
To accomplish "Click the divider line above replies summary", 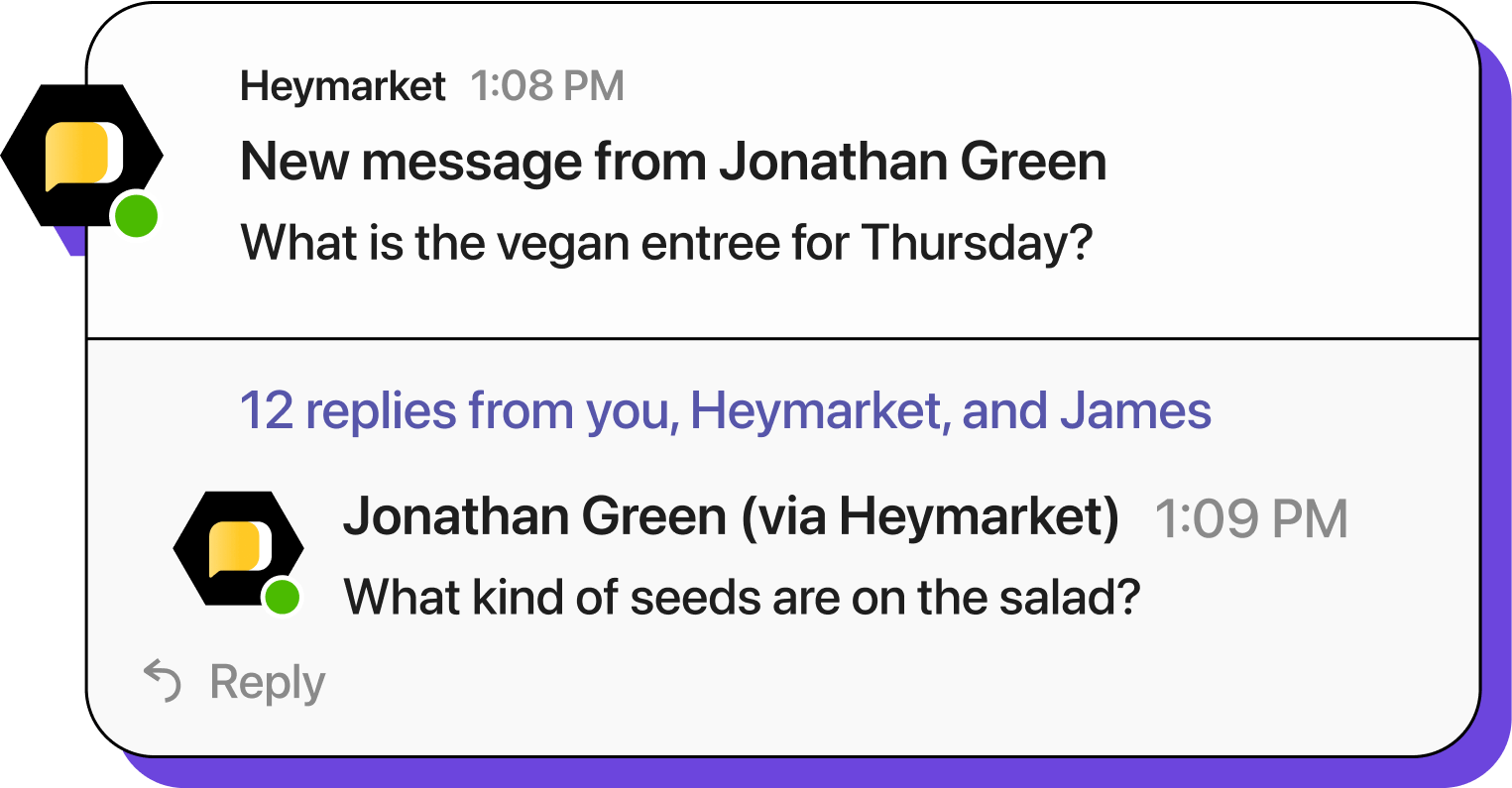I will (783, 339).
